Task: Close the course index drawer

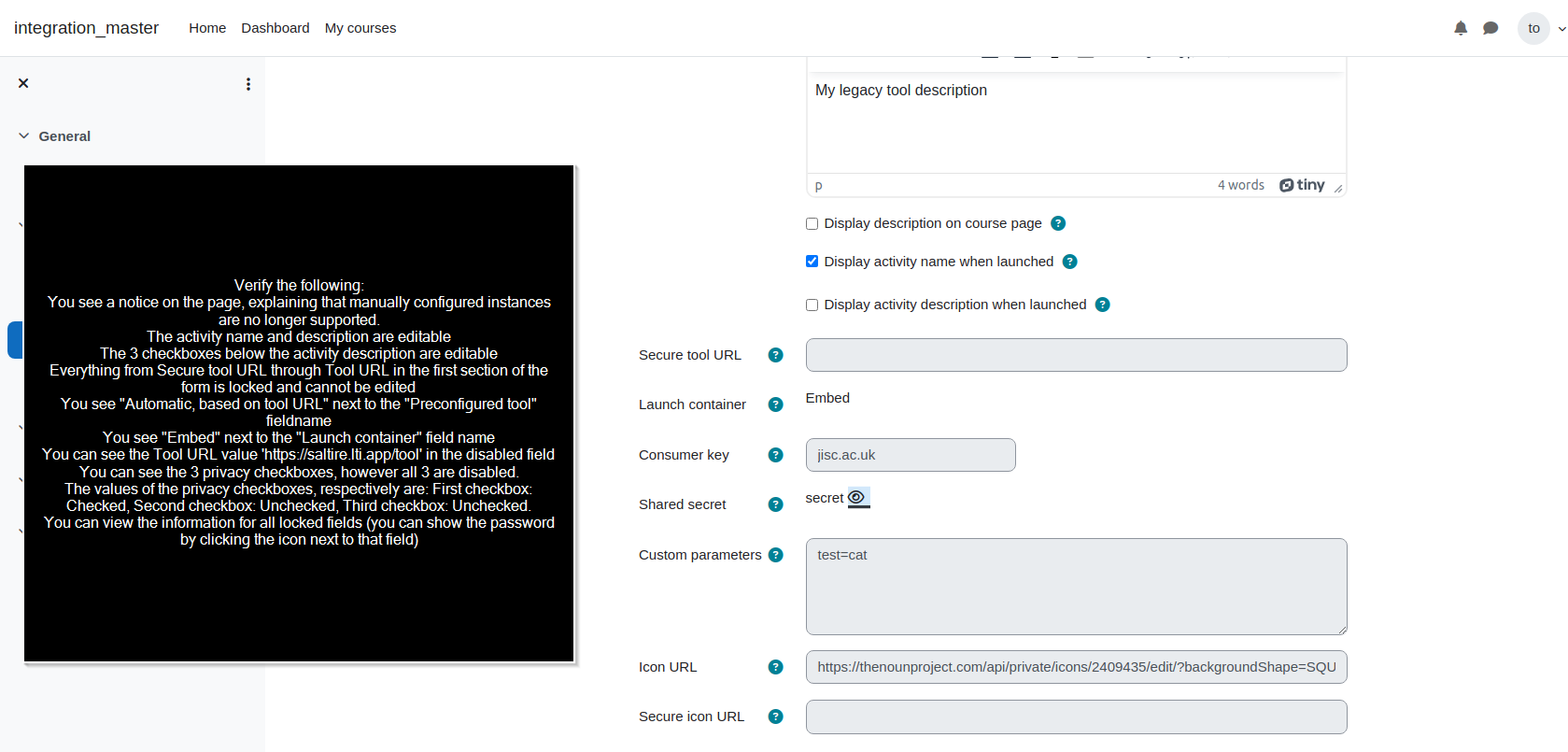Action: [x=23, y=83]
